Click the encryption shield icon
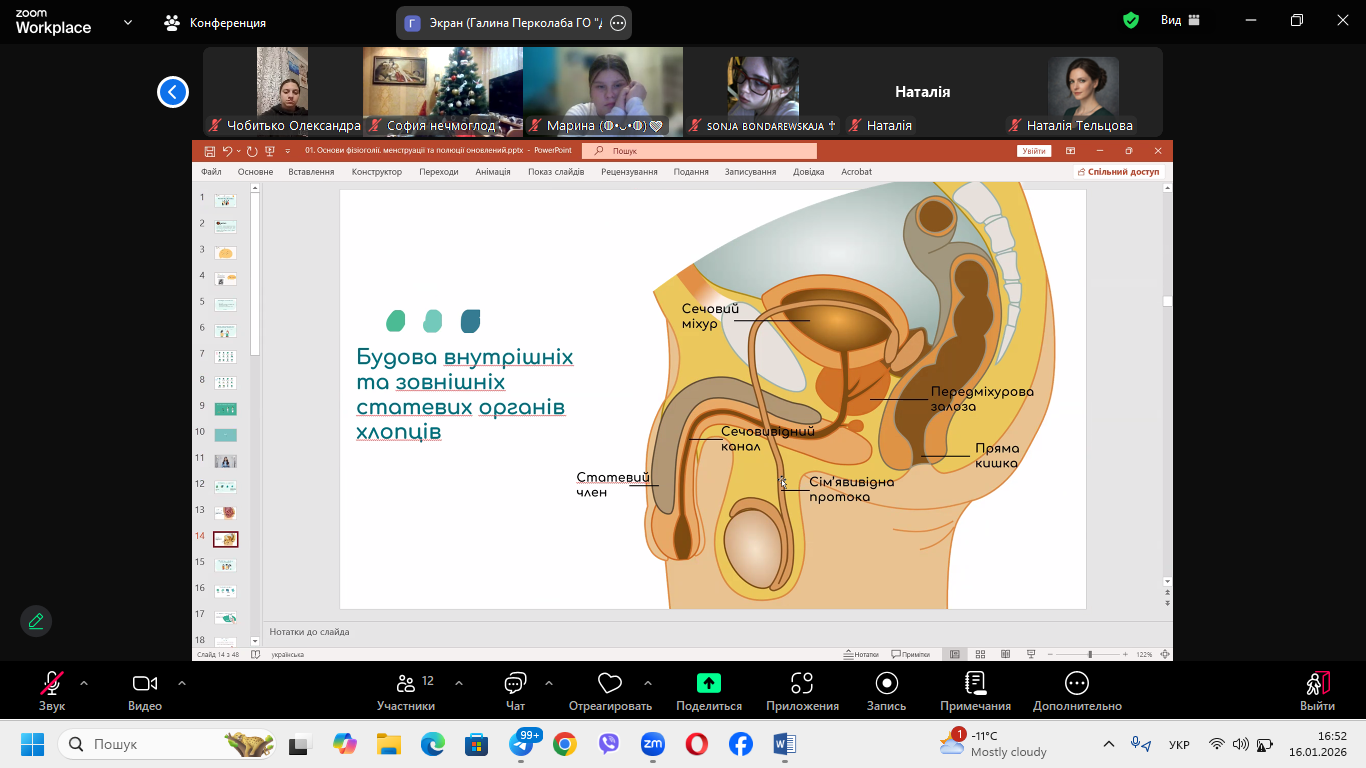This screenshot has height=768, width=1366. coord(1131,21)
